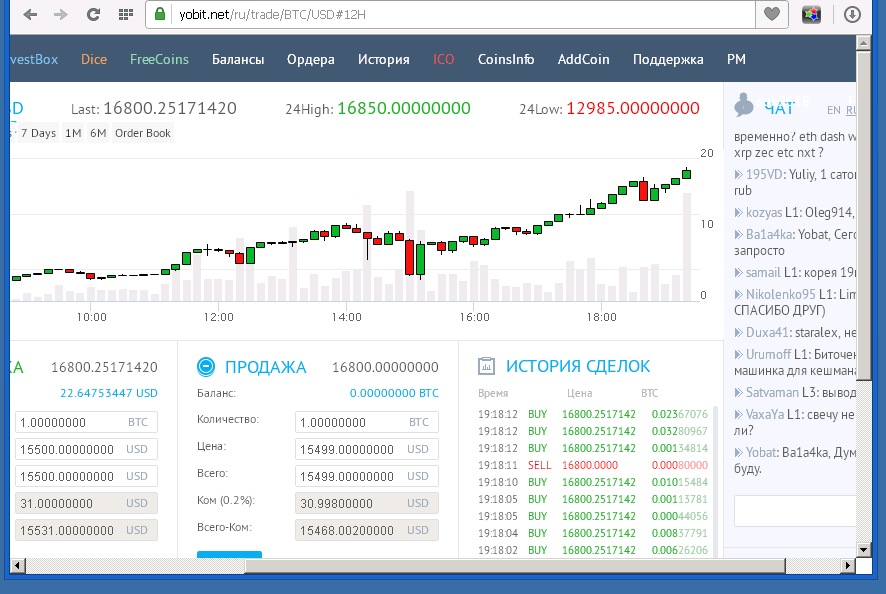Click the horizontal scrollbar thumb
Screen dimensions: 886x594
tap(515, 565)
